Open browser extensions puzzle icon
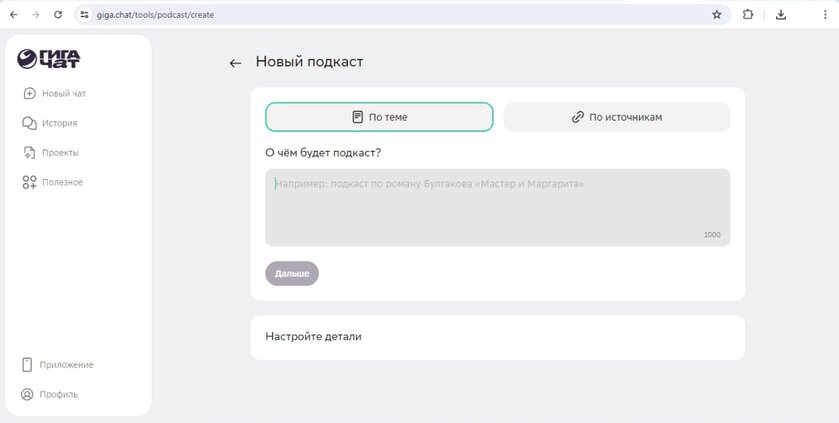The height and width of the screenshot is (423, 839). (x=748, y=15)
